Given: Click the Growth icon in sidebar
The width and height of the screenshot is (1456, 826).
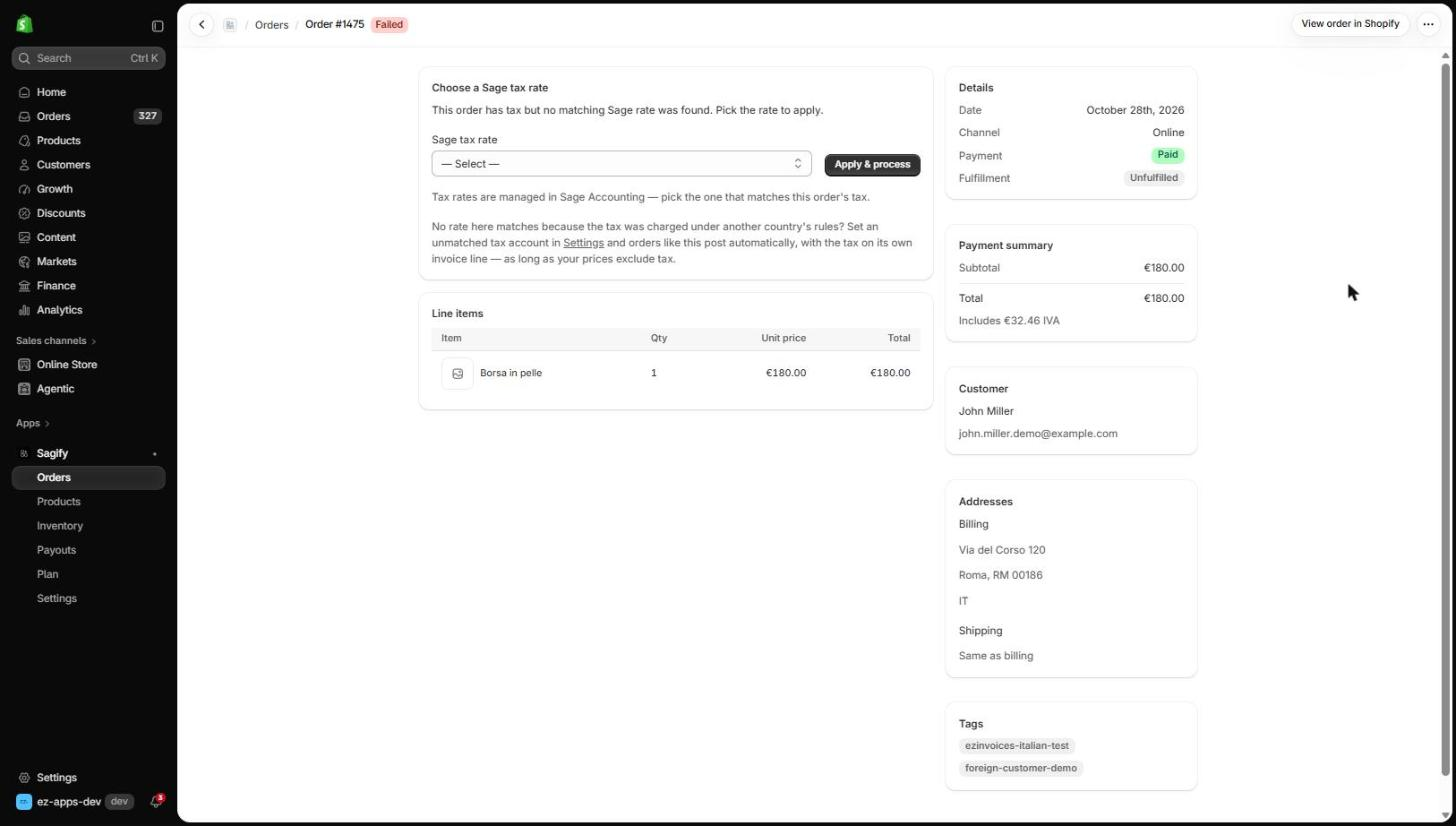Looking at the screenshot, I should tap(25, 189).
